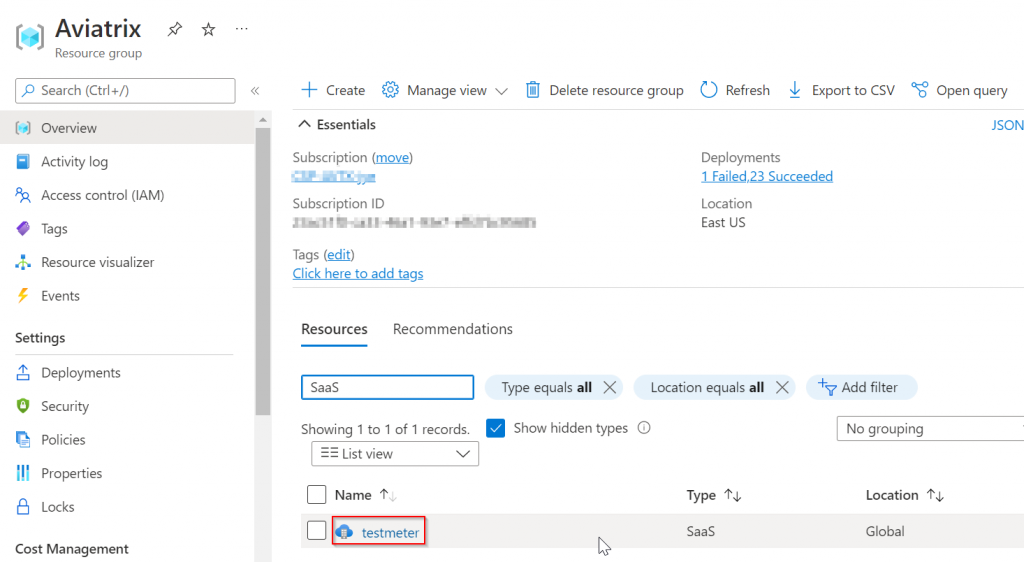Open the JSON view link
Image resolution: width=1024 pixels, height=562 pixels.
(1007, 125)
